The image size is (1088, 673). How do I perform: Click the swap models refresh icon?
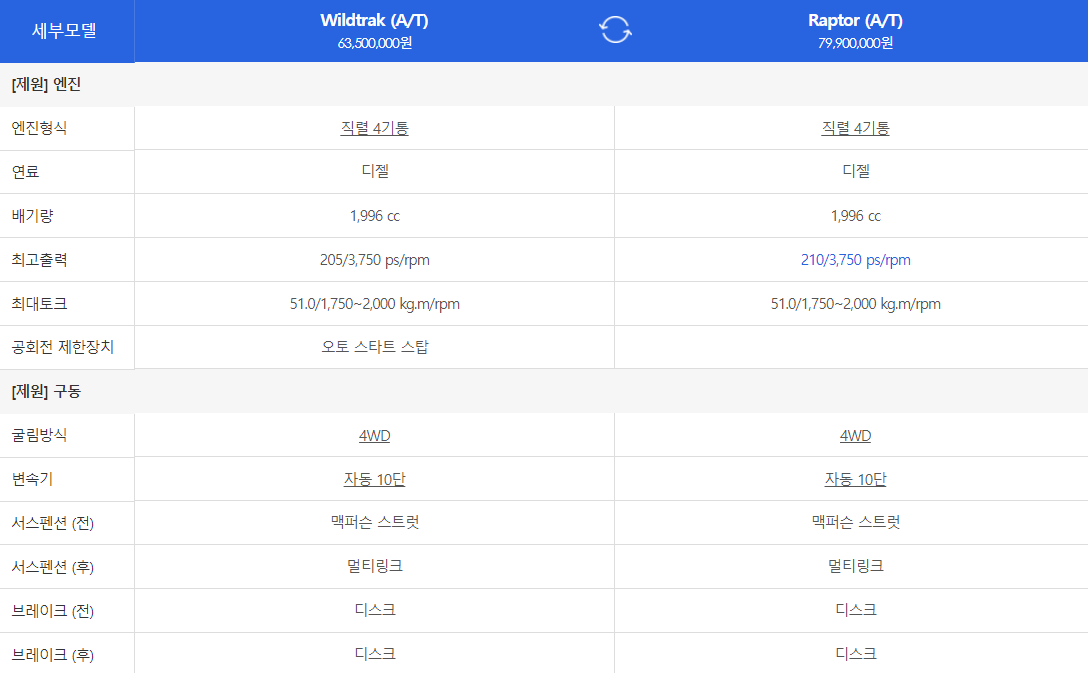click(615, 30)
